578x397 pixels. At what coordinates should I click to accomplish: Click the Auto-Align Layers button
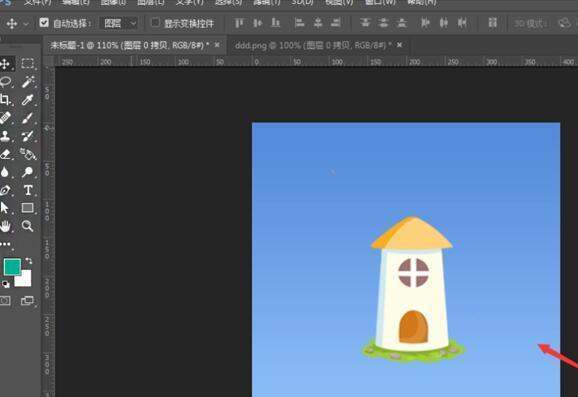click(x=492, y=23)
